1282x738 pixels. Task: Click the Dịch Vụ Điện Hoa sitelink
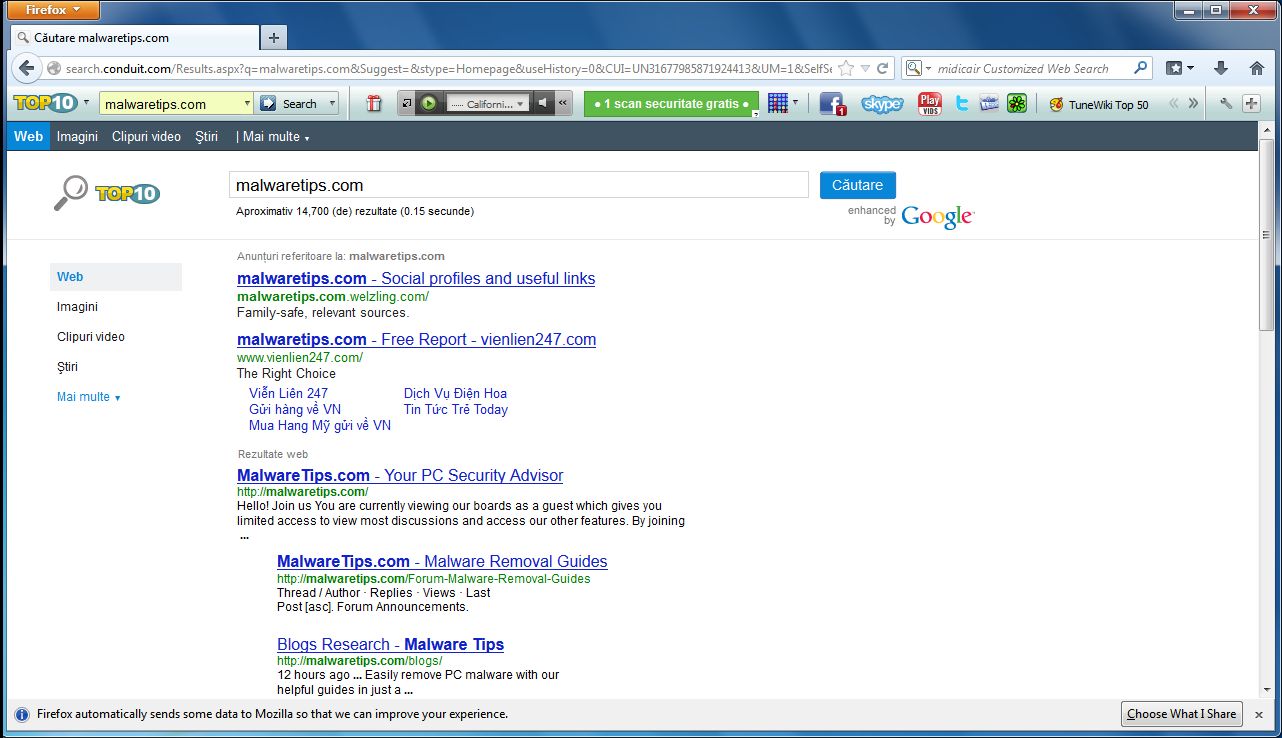(x=455, y=393)
